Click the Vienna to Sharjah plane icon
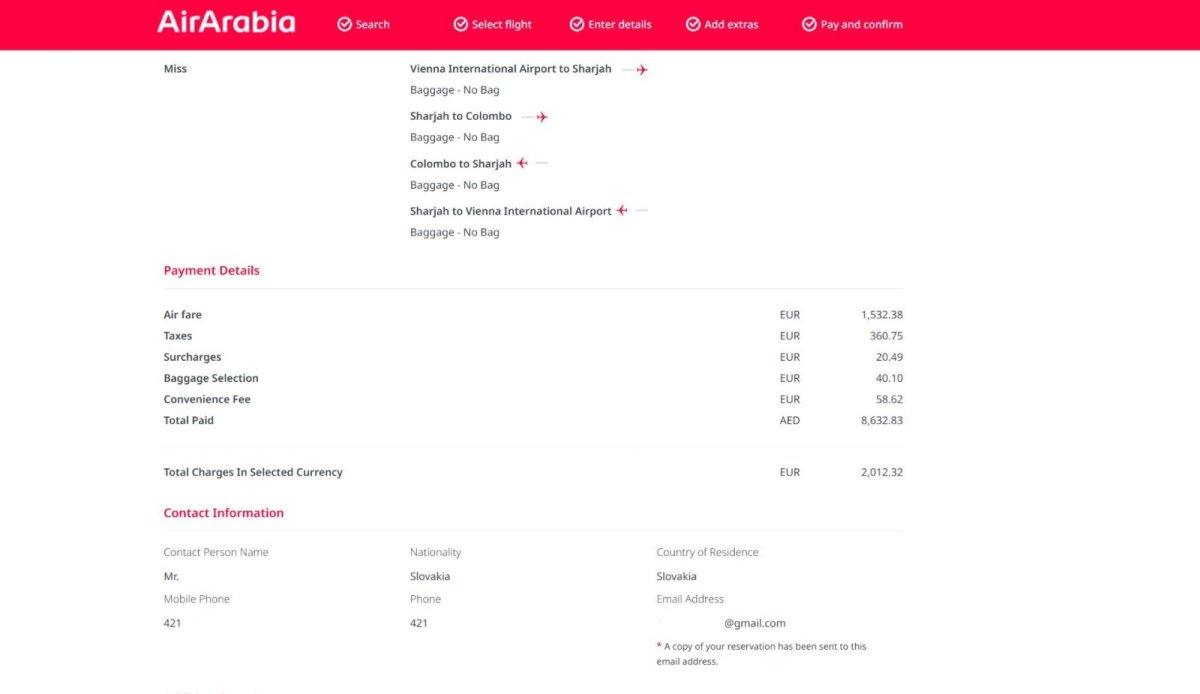The width and height of the screenshot is (1200, 694). pos(641,70)
